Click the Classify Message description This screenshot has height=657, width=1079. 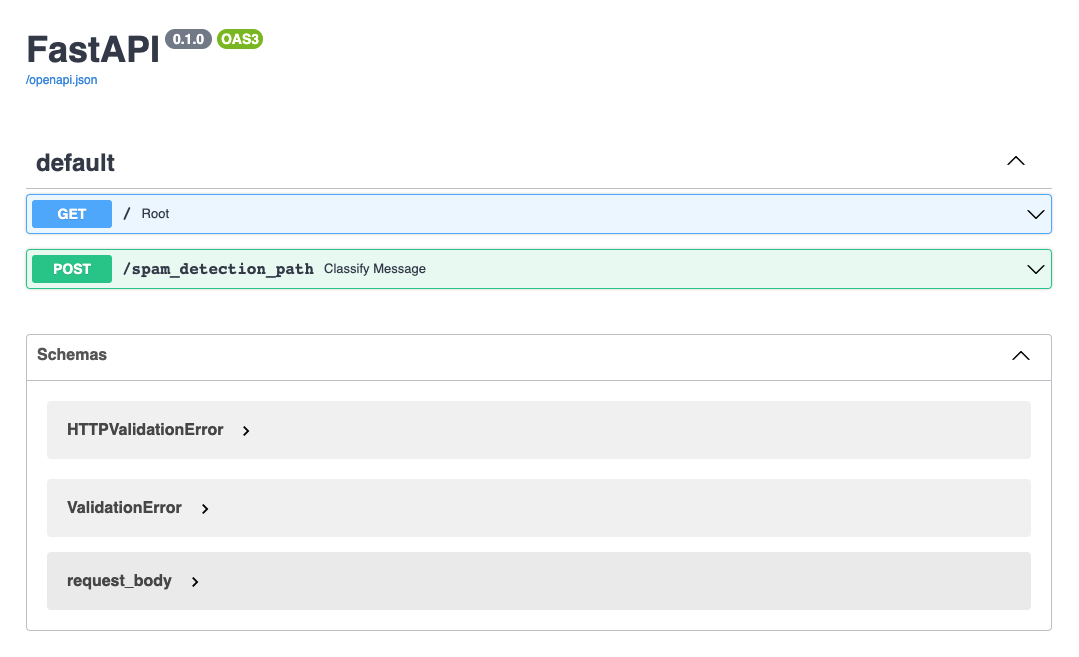(x=375, y=269)
